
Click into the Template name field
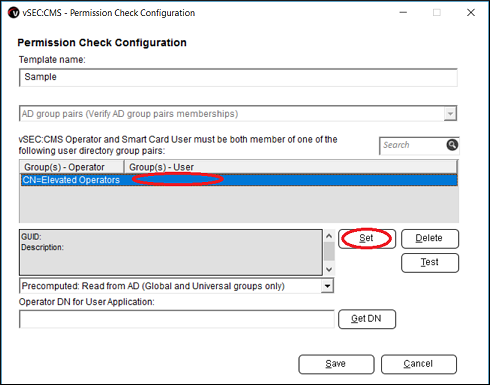(x=238, y=77)
